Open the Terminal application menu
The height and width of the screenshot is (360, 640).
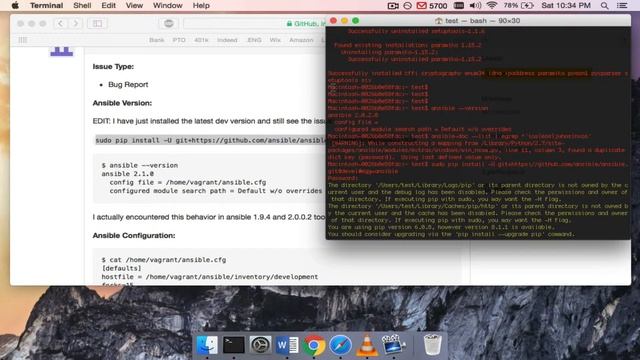47,5
